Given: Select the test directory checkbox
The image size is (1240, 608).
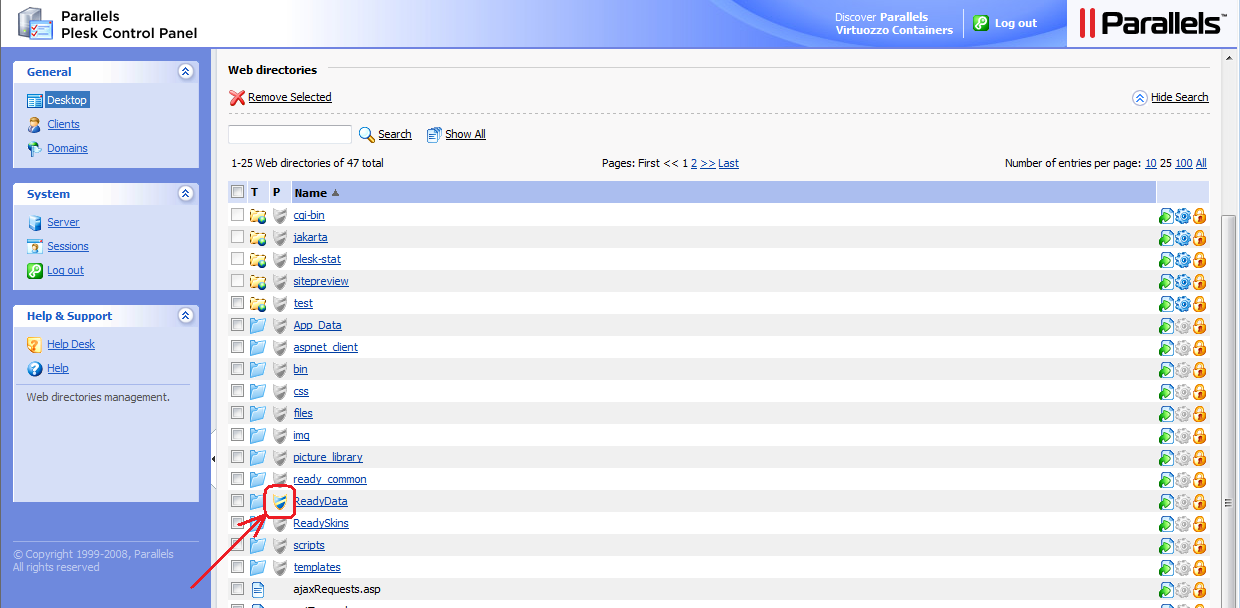Looking at the screenshot, I should (237, 303).
